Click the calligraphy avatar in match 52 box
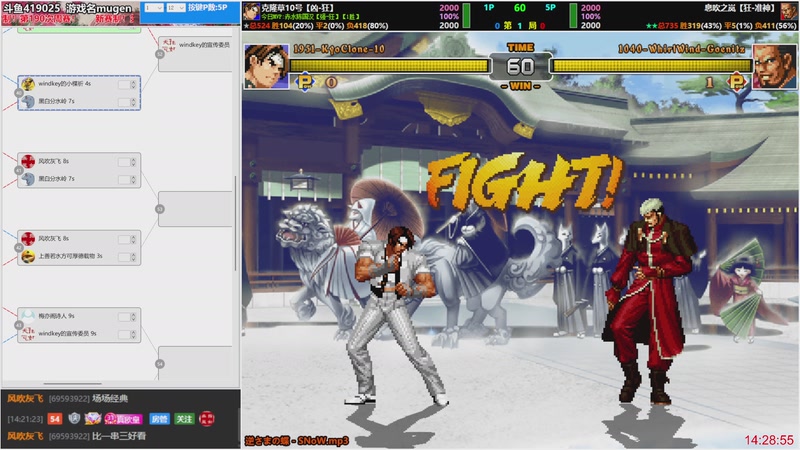Screen dimensions: 800x450 pos(169,45)
